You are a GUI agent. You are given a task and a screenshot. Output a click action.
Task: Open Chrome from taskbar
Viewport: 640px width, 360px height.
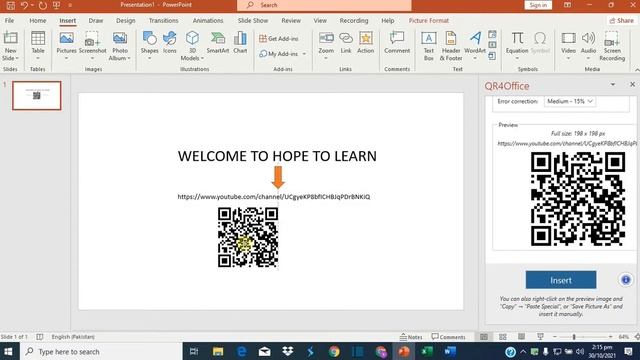(x=334, y=351)
